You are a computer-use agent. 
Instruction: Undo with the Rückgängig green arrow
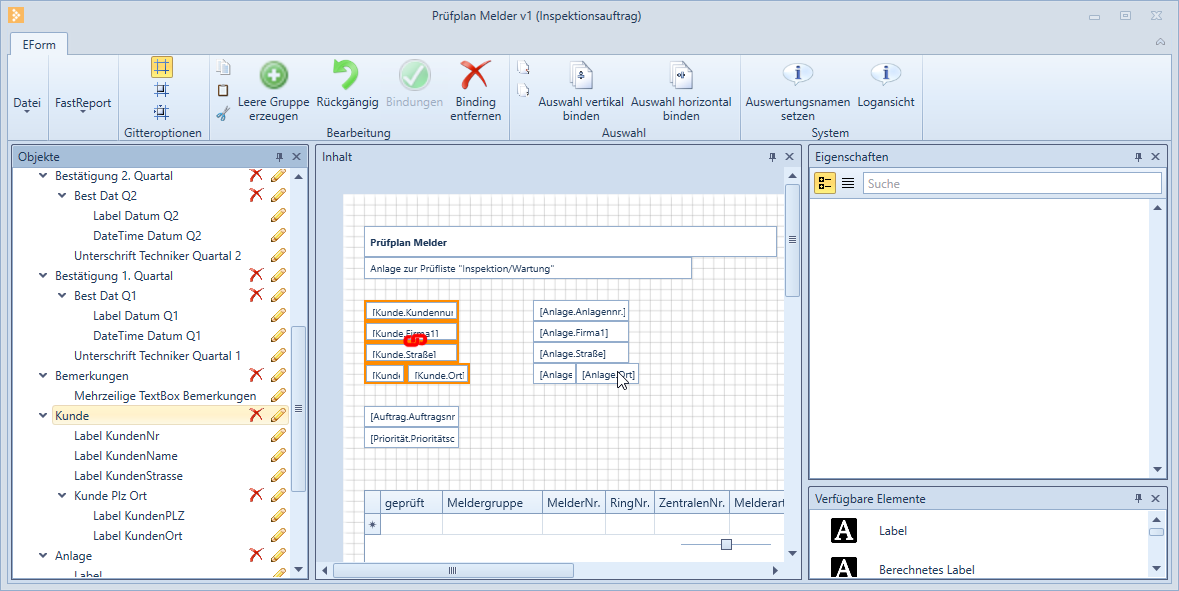(x=346, y=76)
